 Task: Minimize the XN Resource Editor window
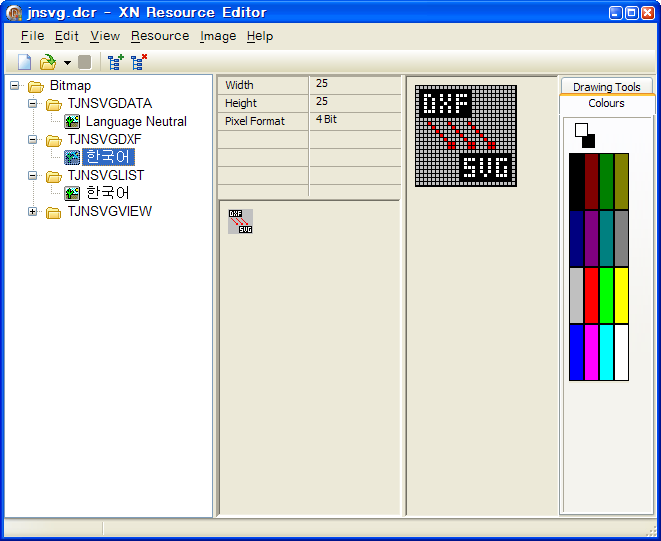[616, 13]
